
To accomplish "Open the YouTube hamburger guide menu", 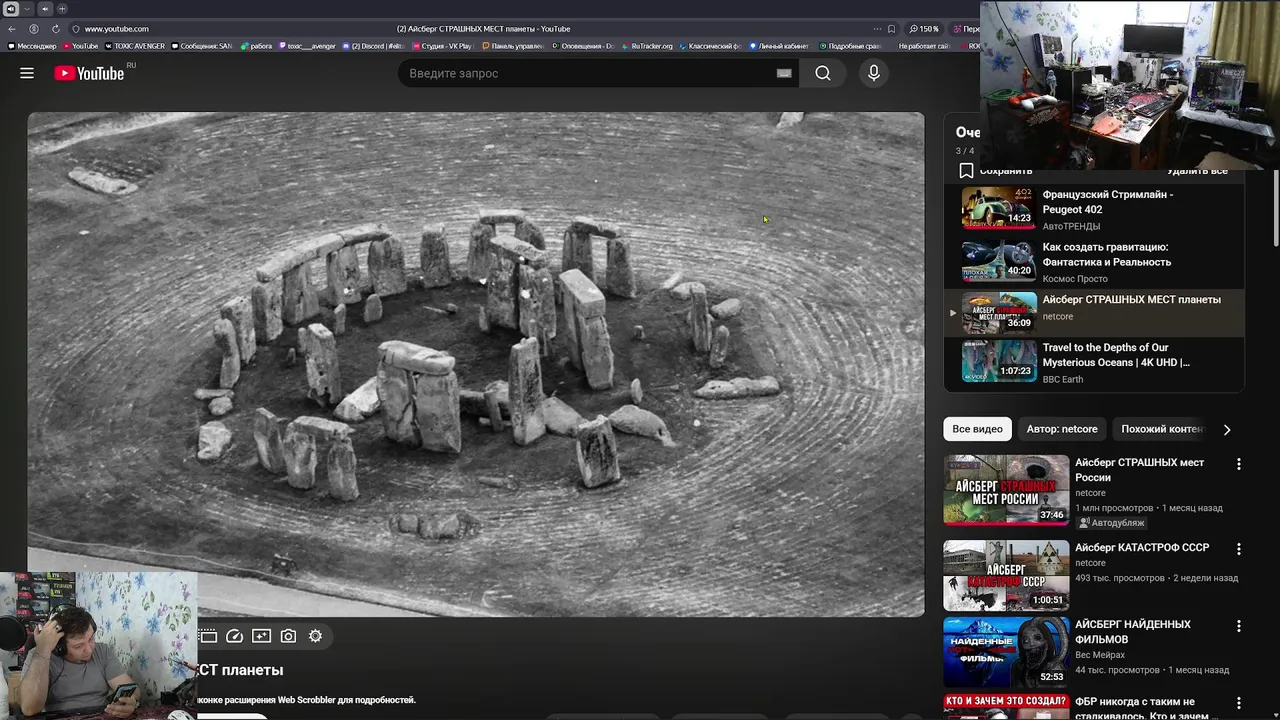I will click(x=27, y=73).
